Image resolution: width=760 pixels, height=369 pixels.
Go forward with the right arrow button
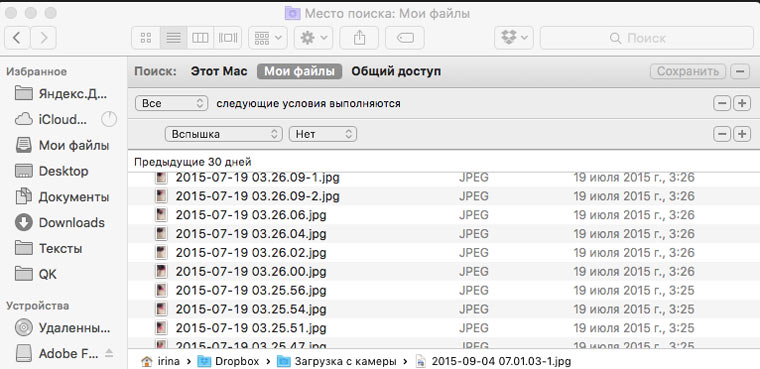click(44, 38)
